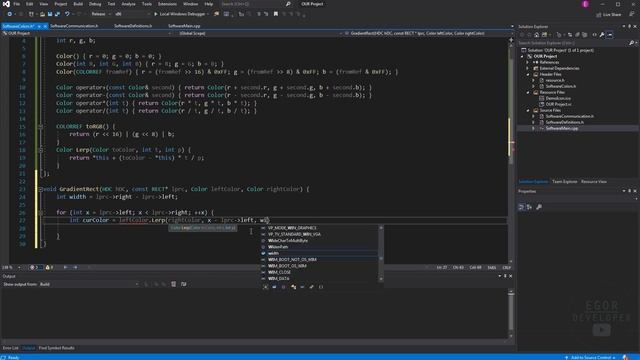Click the Save icon in the toolbar
The image size is (640, 360).
coord(50,14)
